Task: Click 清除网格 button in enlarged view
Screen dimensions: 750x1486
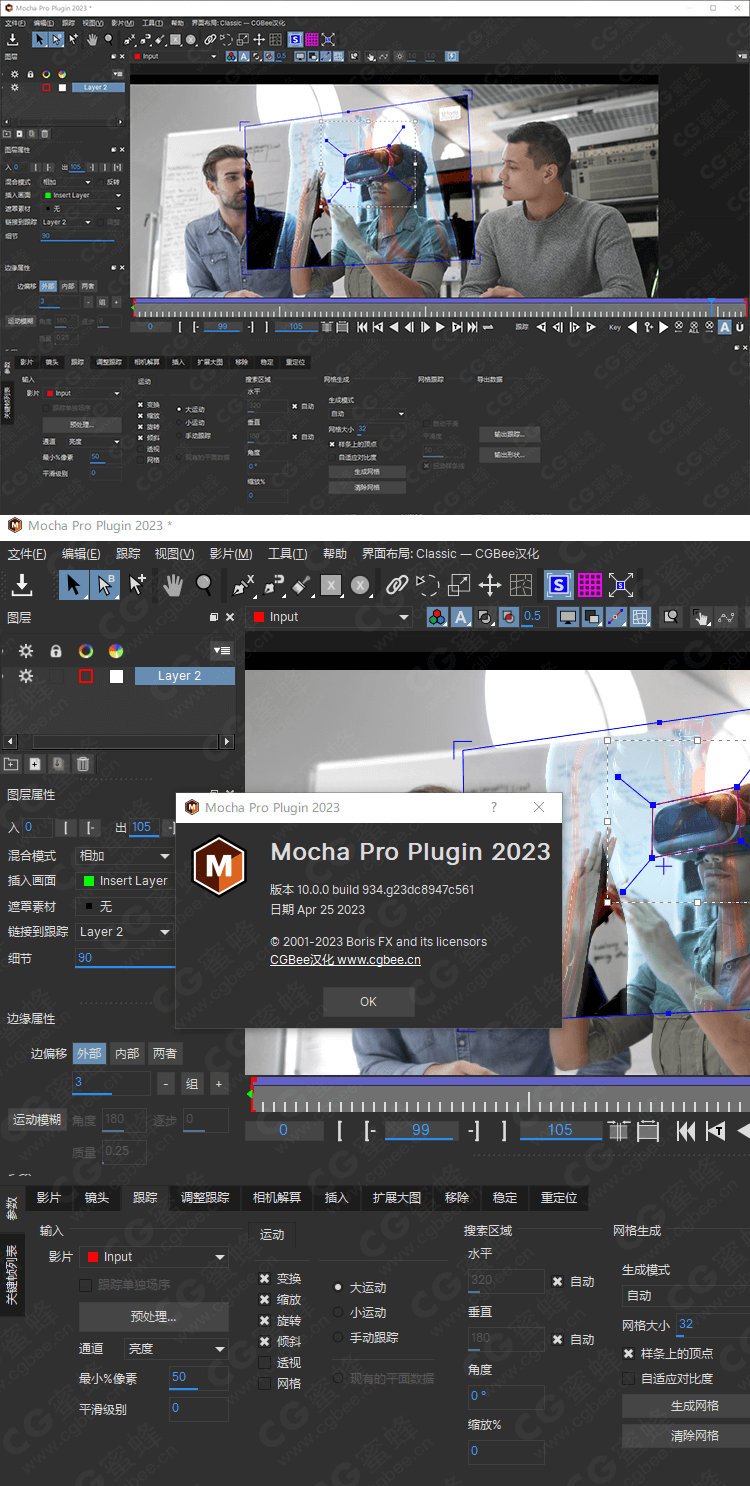Action: 686,1436
